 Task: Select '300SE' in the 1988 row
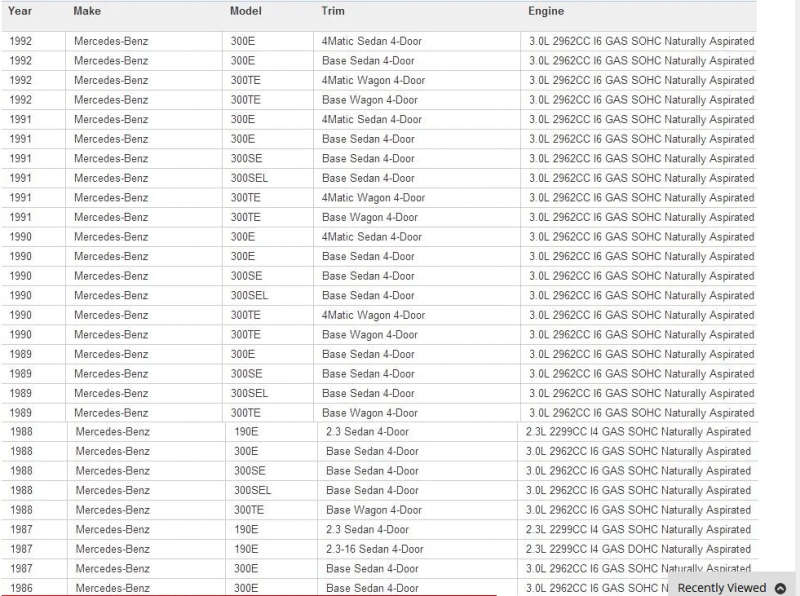[x=250, y=471]
